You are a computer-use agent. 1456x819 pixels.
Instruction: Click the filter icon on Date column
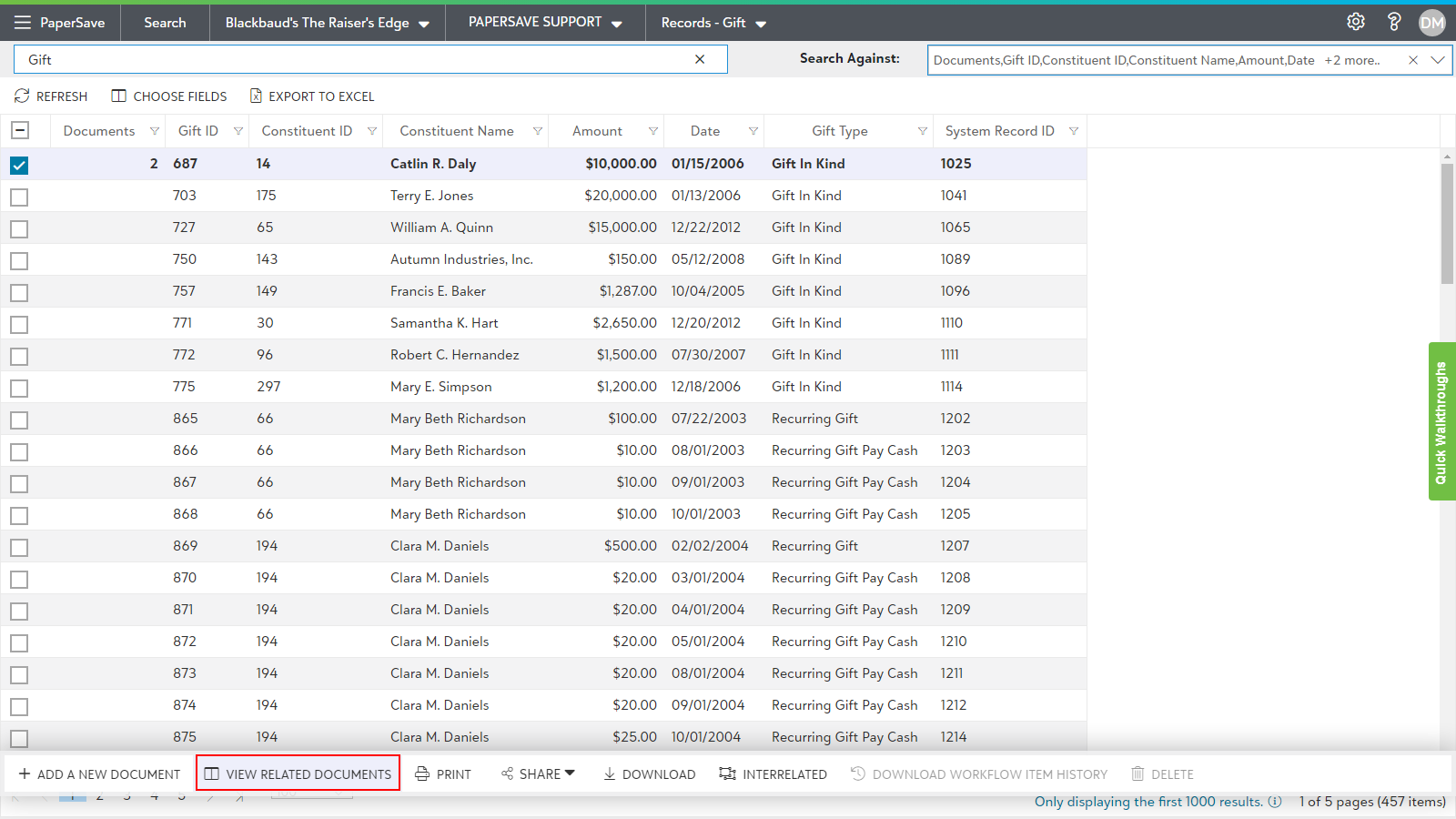[753, 131]
